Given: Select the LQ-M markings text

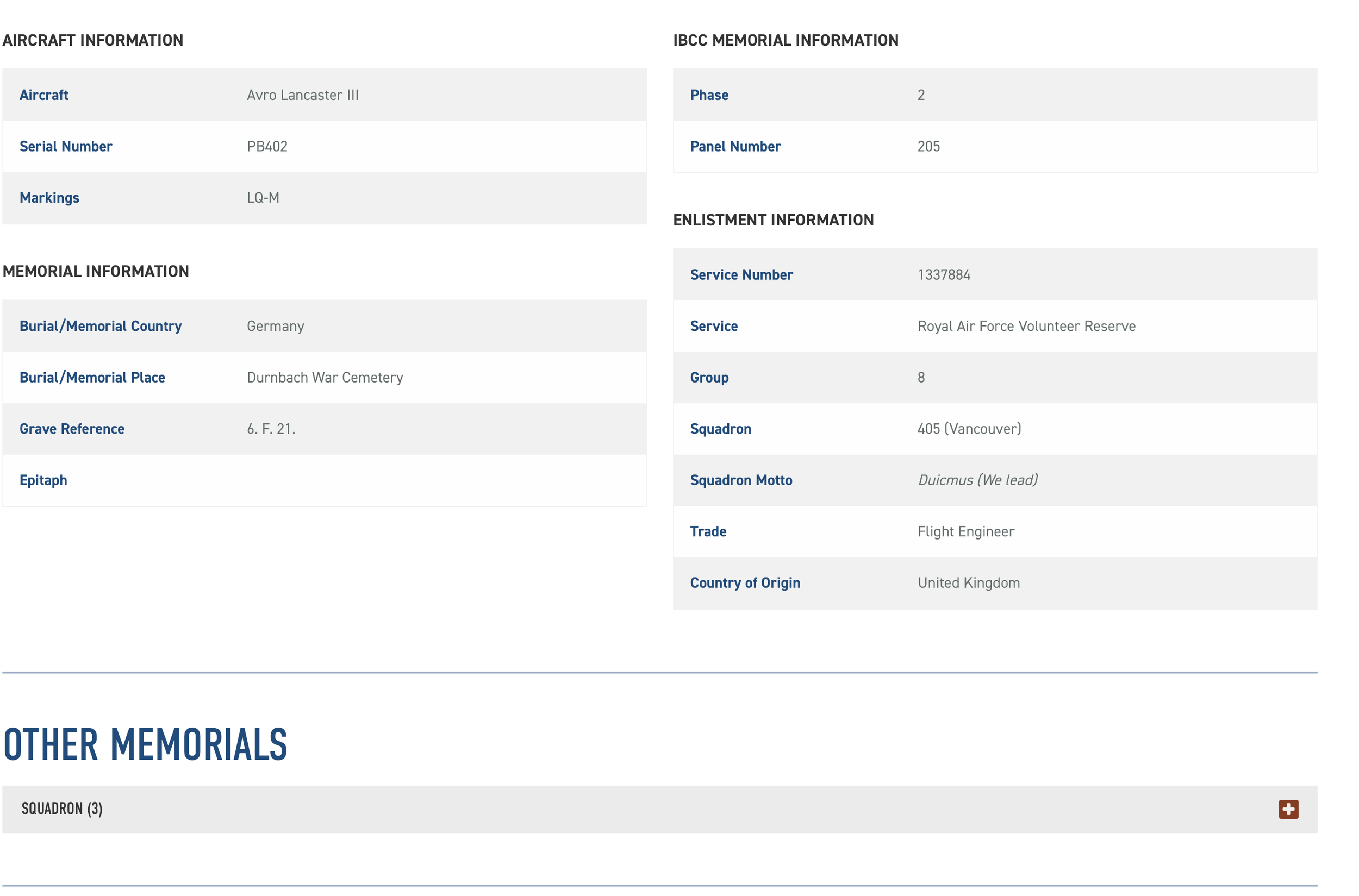Looking at the screenshot, I should (x=263, y=198).
